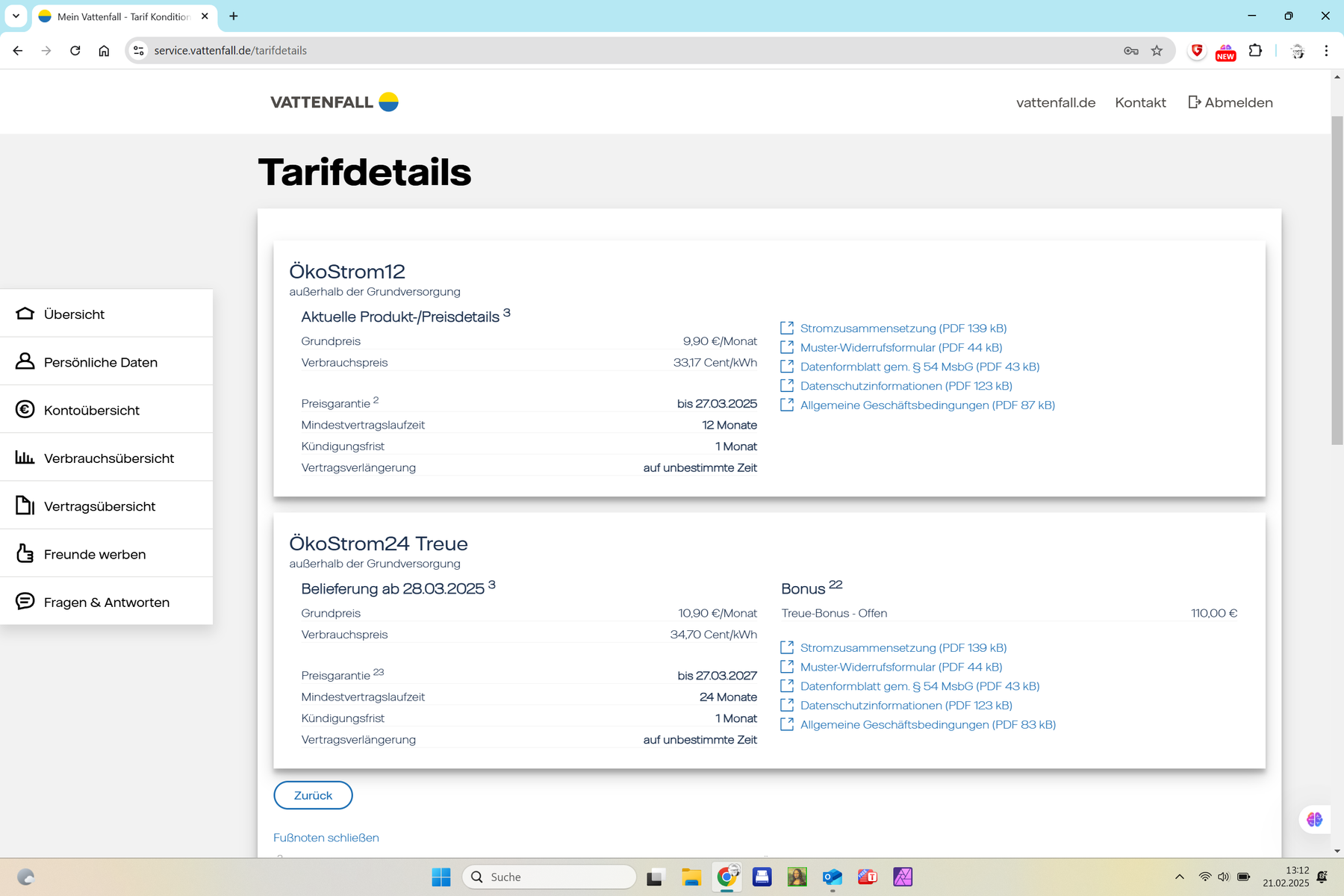Go to Kontoübersicht in the sidebar
The height and width of the screenshot is (896, 1344).
[x=106, y=410]
